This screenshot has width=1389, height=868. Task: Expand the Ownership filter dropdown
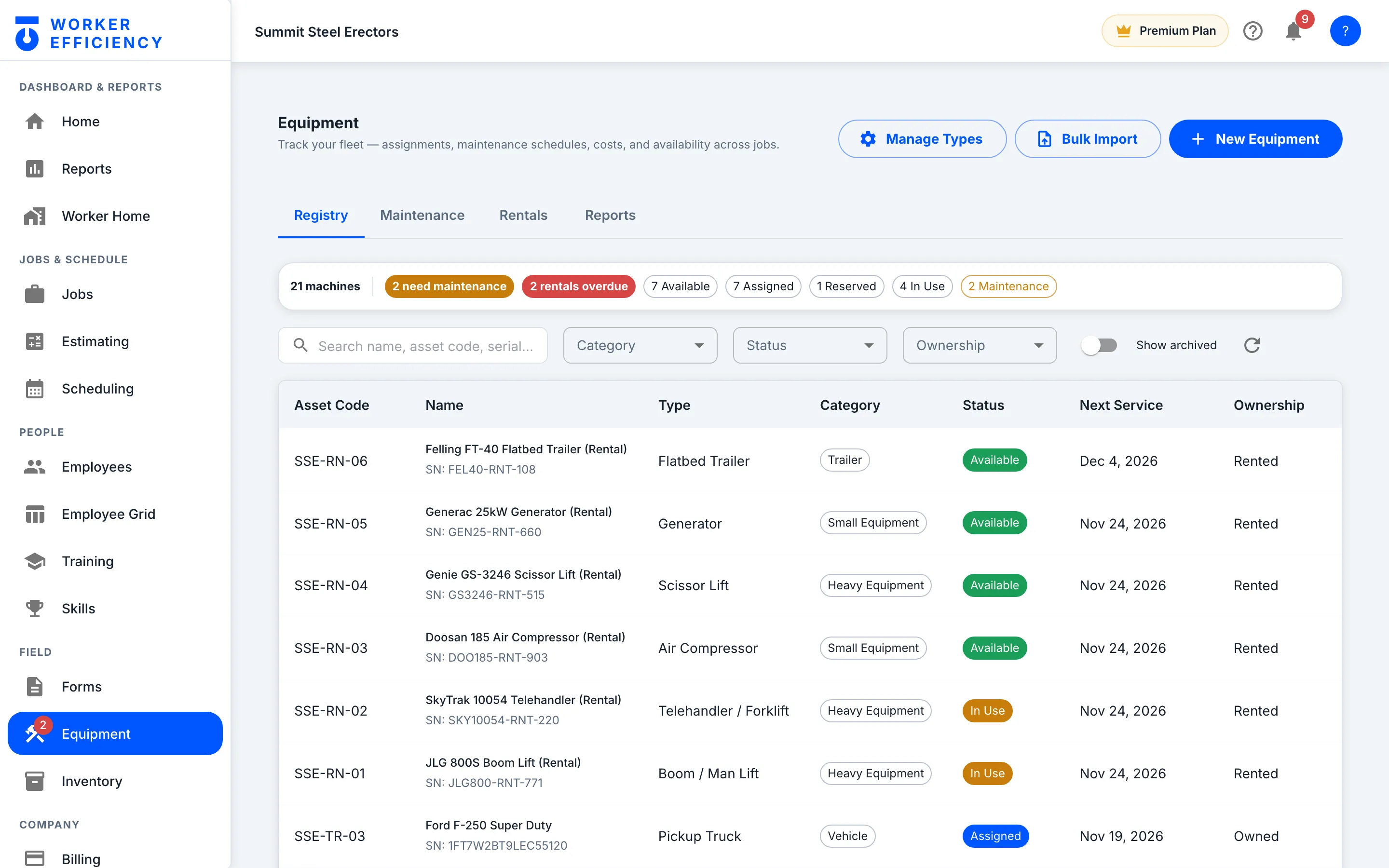(979, 345)
